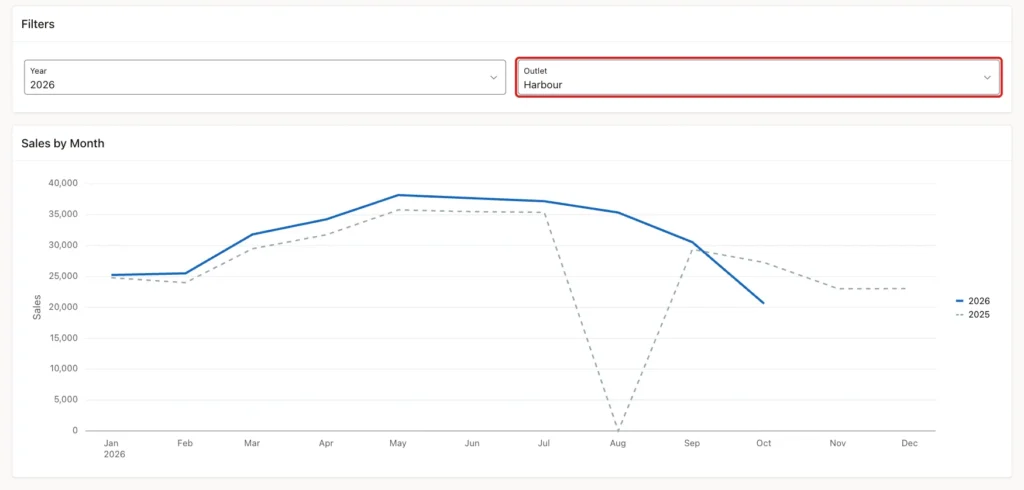
Task: Click the 15,000 y-axis label
Action: (63, 338)
